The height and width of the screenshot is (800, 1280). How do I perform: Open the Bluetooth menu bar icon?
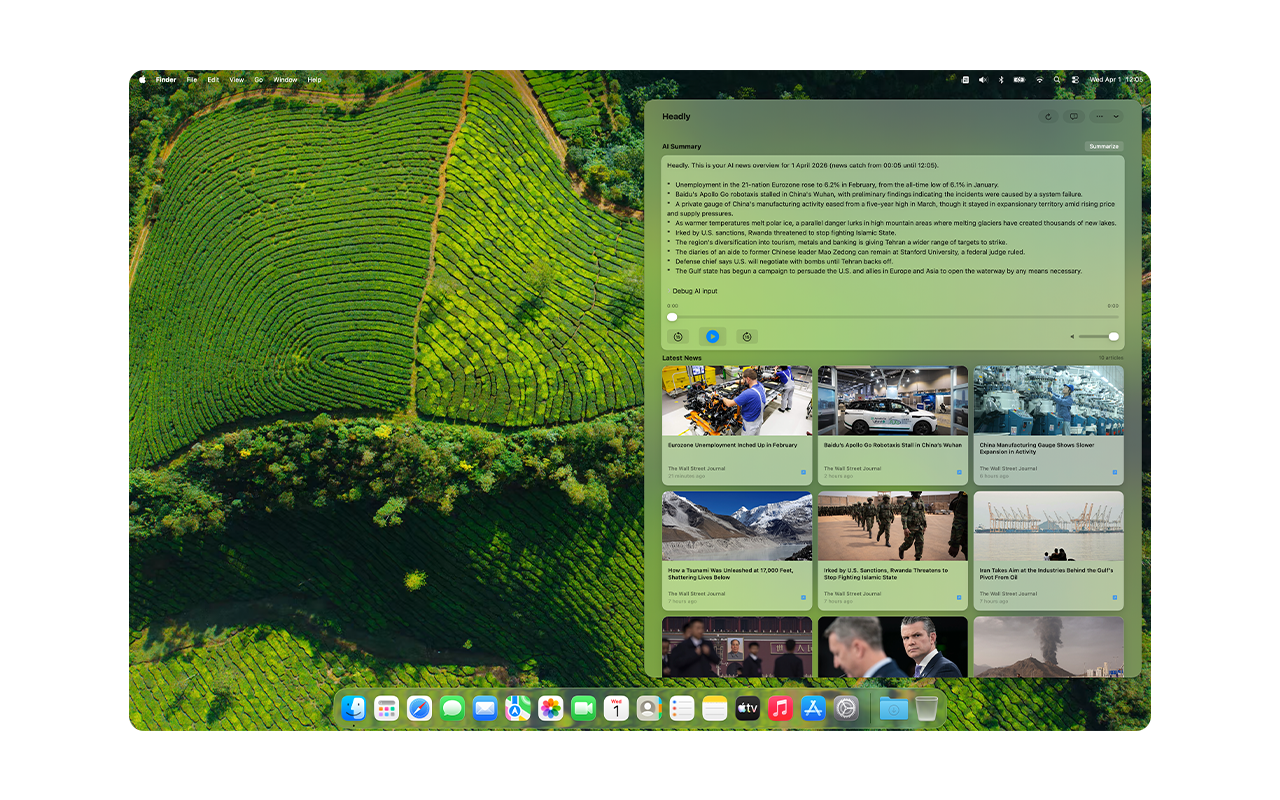pyautogui.click(x=1000, y=79)
